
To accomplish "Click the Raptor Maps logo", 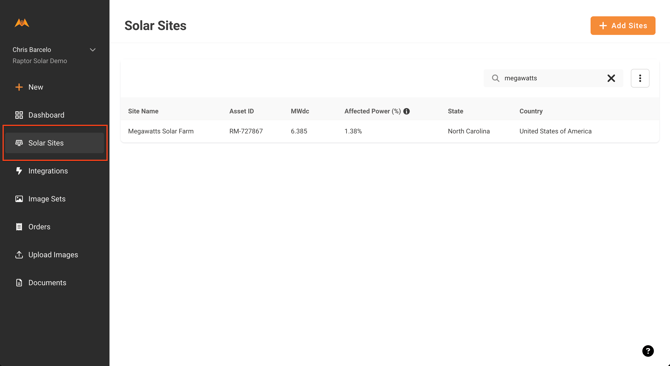I will pyautogui.click(x=22, y=23).
